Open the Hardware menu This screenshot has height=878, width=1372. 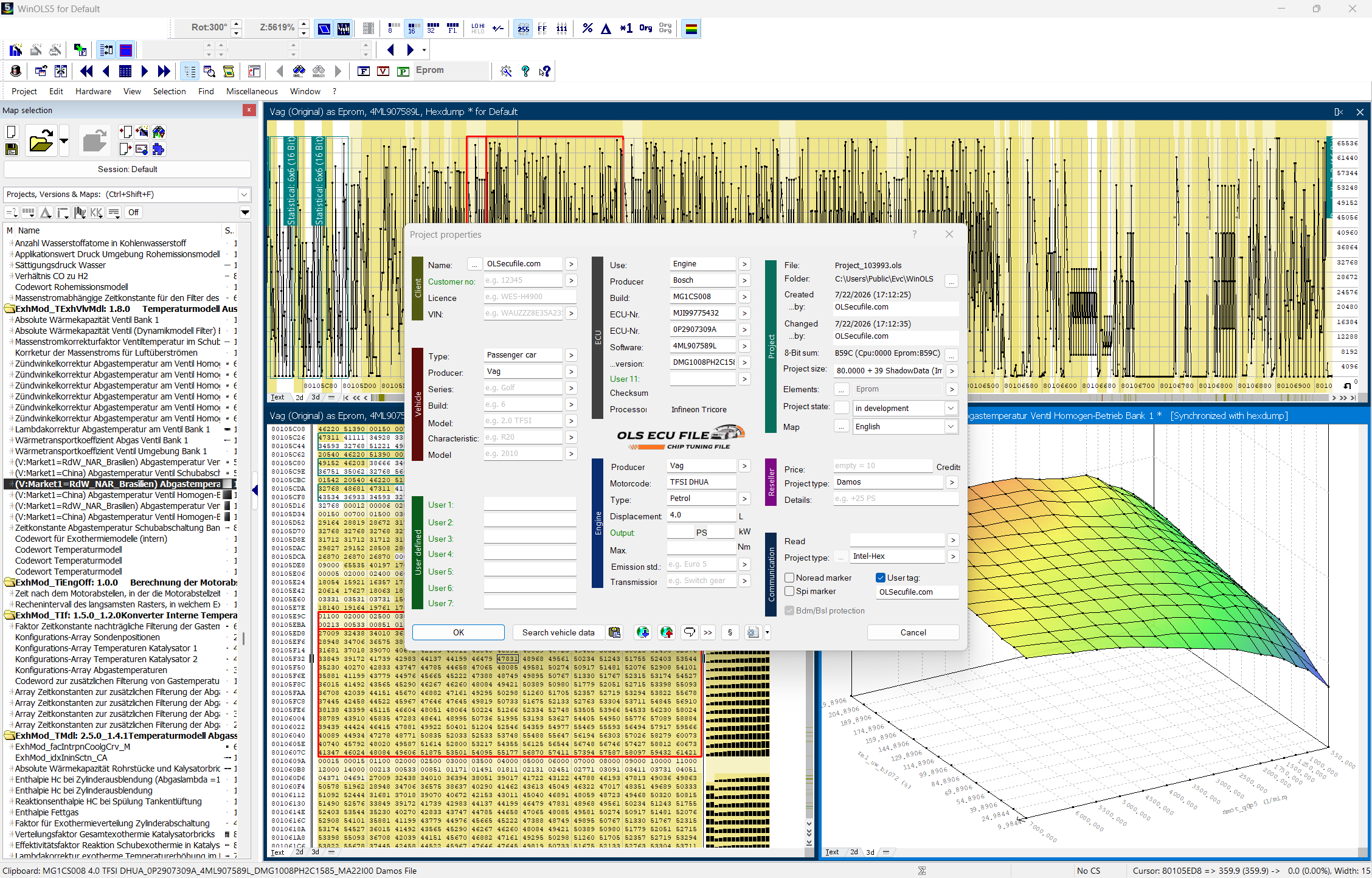tap(93, 91)
